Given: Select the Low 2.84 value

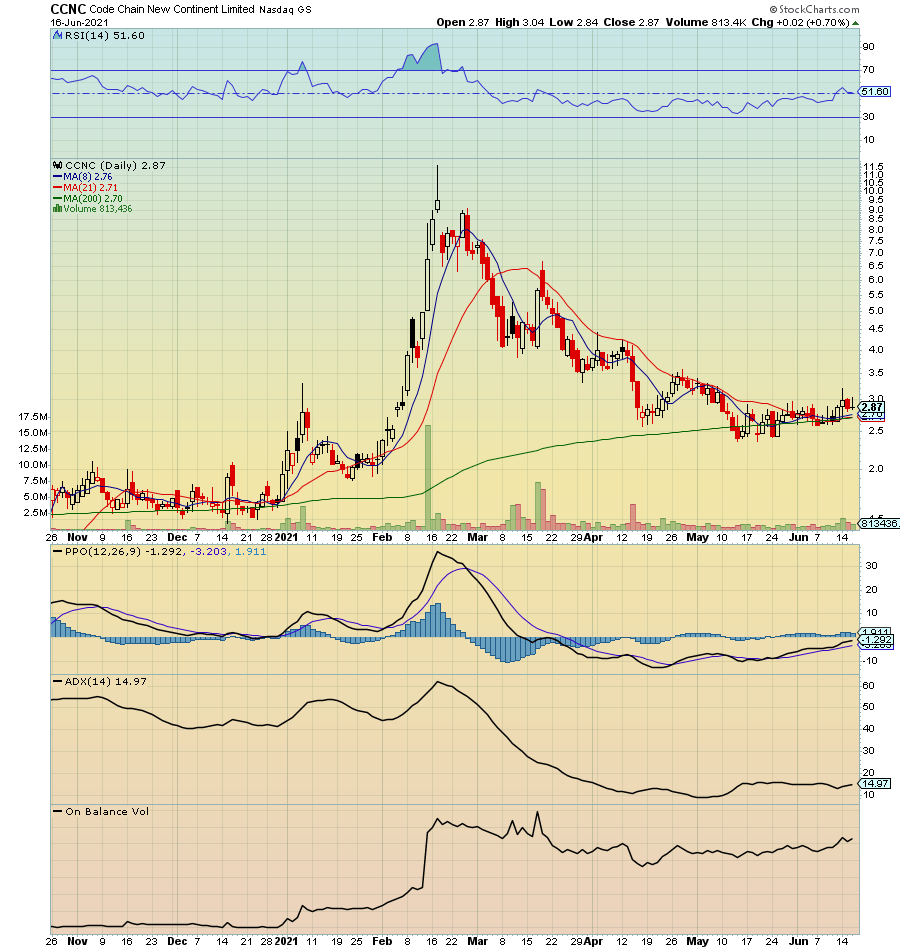Looking at the screenshot, I should click(x=573, y=22).
